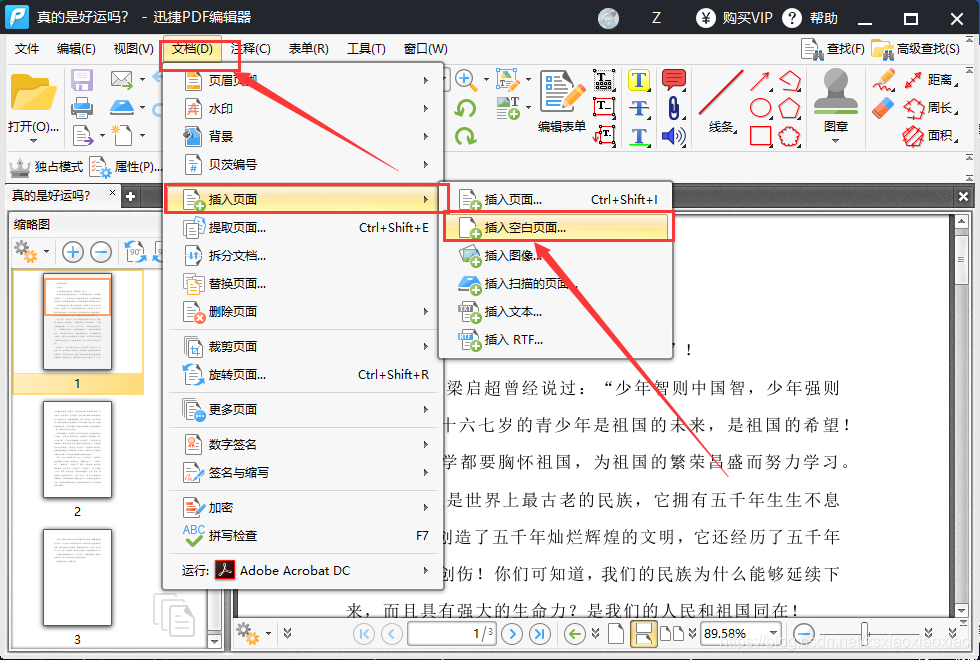This screenshot has height=660, width=980.
Task: Click the go to last page button
Action: 539,634
